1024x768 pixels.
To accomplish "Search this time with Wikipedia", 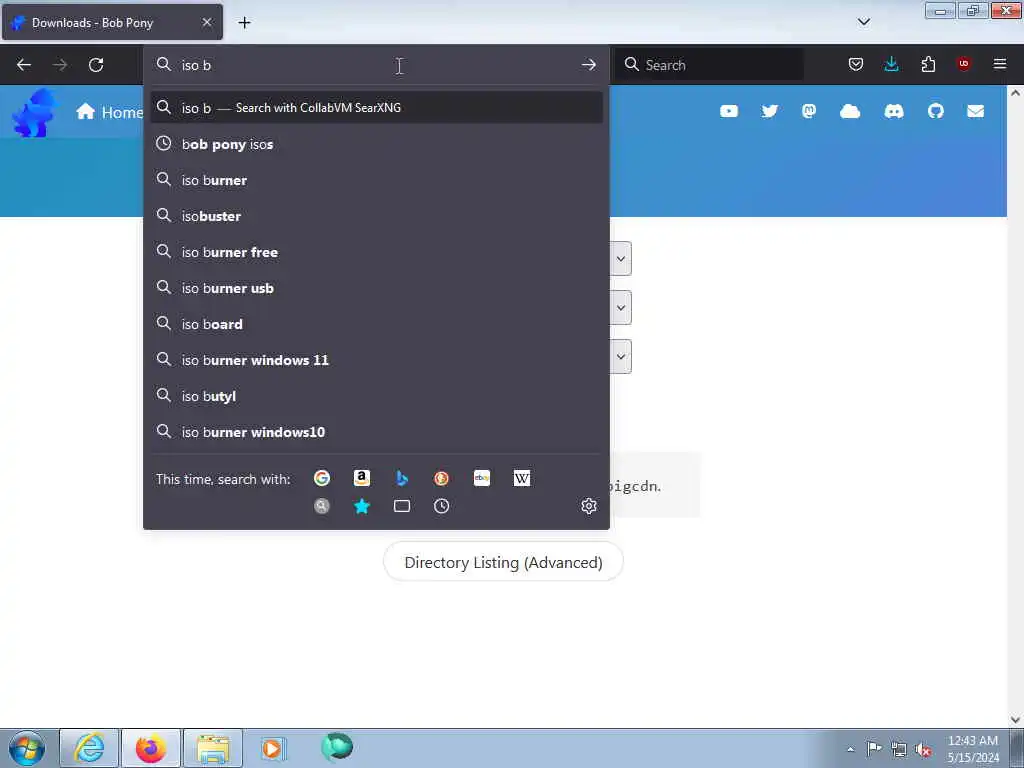I will (522, 478).
